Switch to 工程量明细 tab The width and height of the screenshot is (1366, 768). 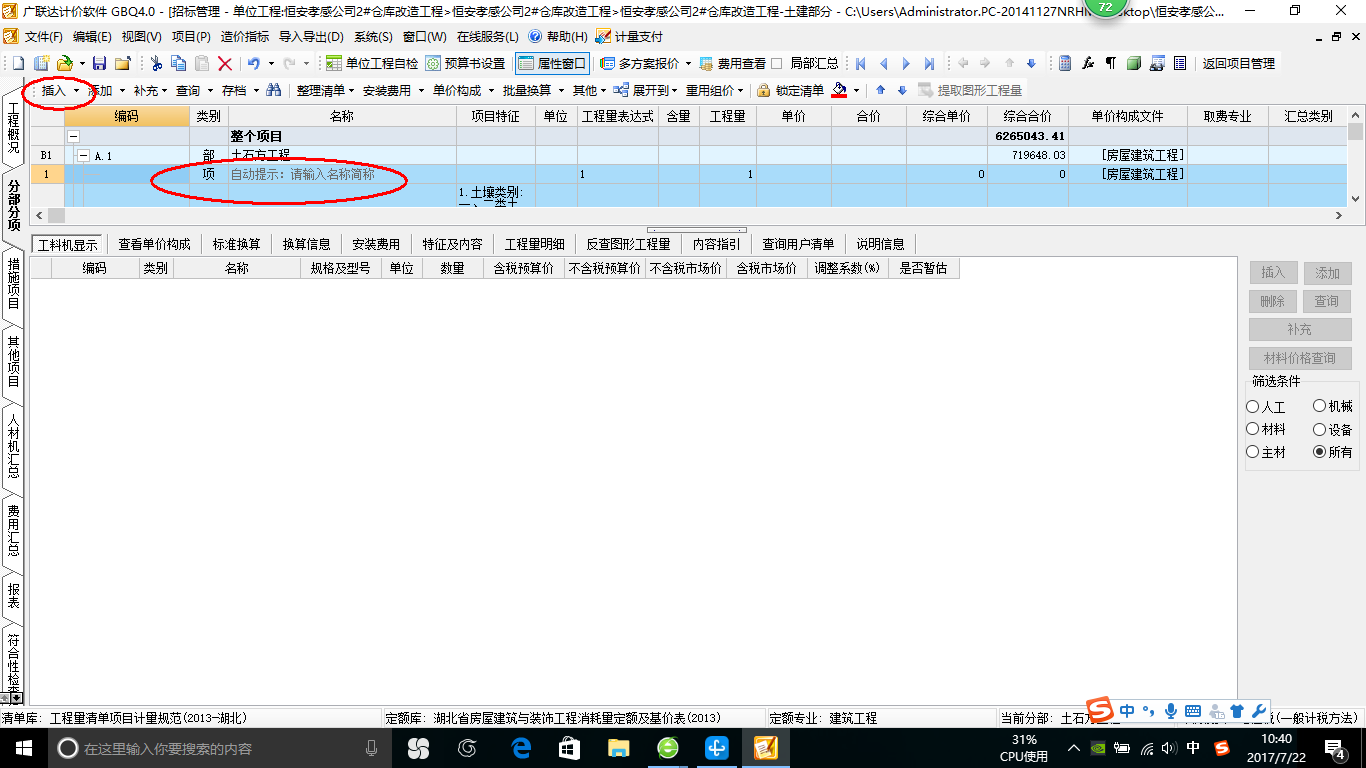click(x=534, y=244)
